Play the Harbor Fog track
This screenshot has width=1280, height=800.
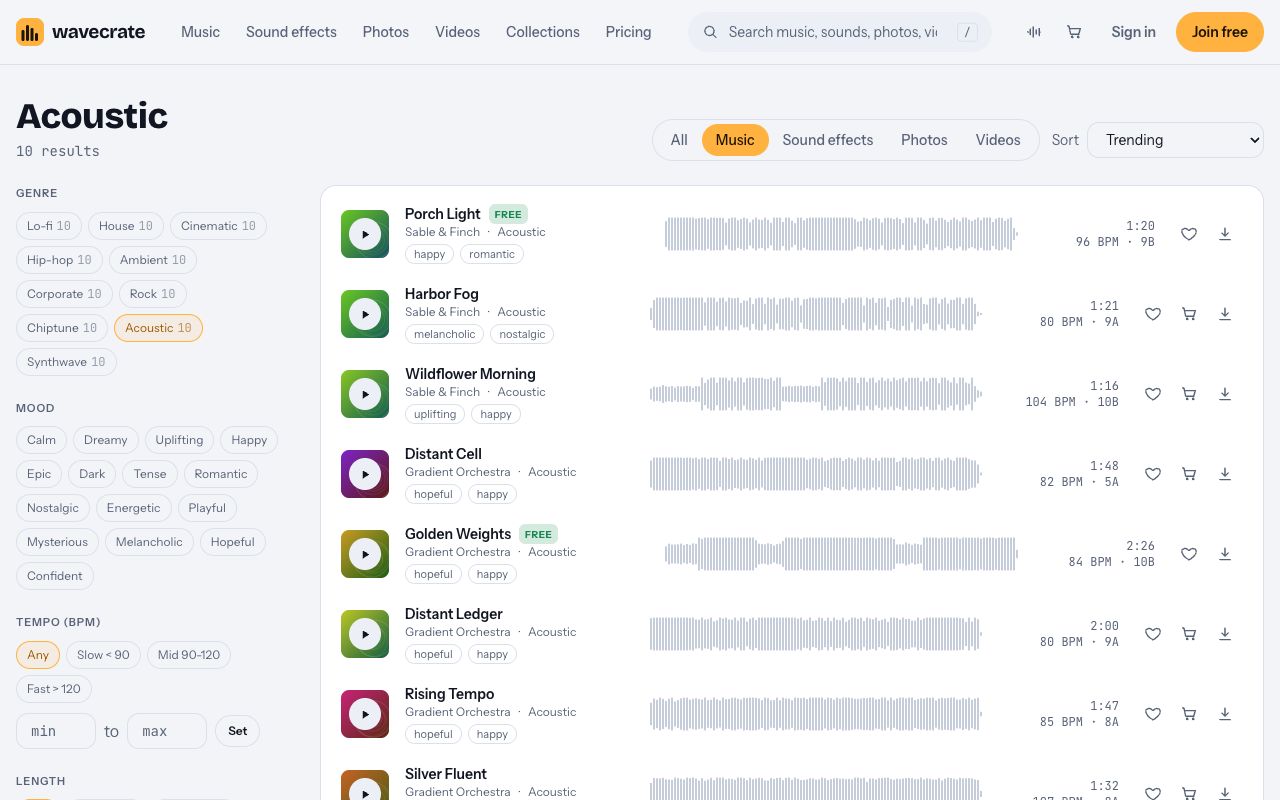pyautogui.click(x=365, y=314)
